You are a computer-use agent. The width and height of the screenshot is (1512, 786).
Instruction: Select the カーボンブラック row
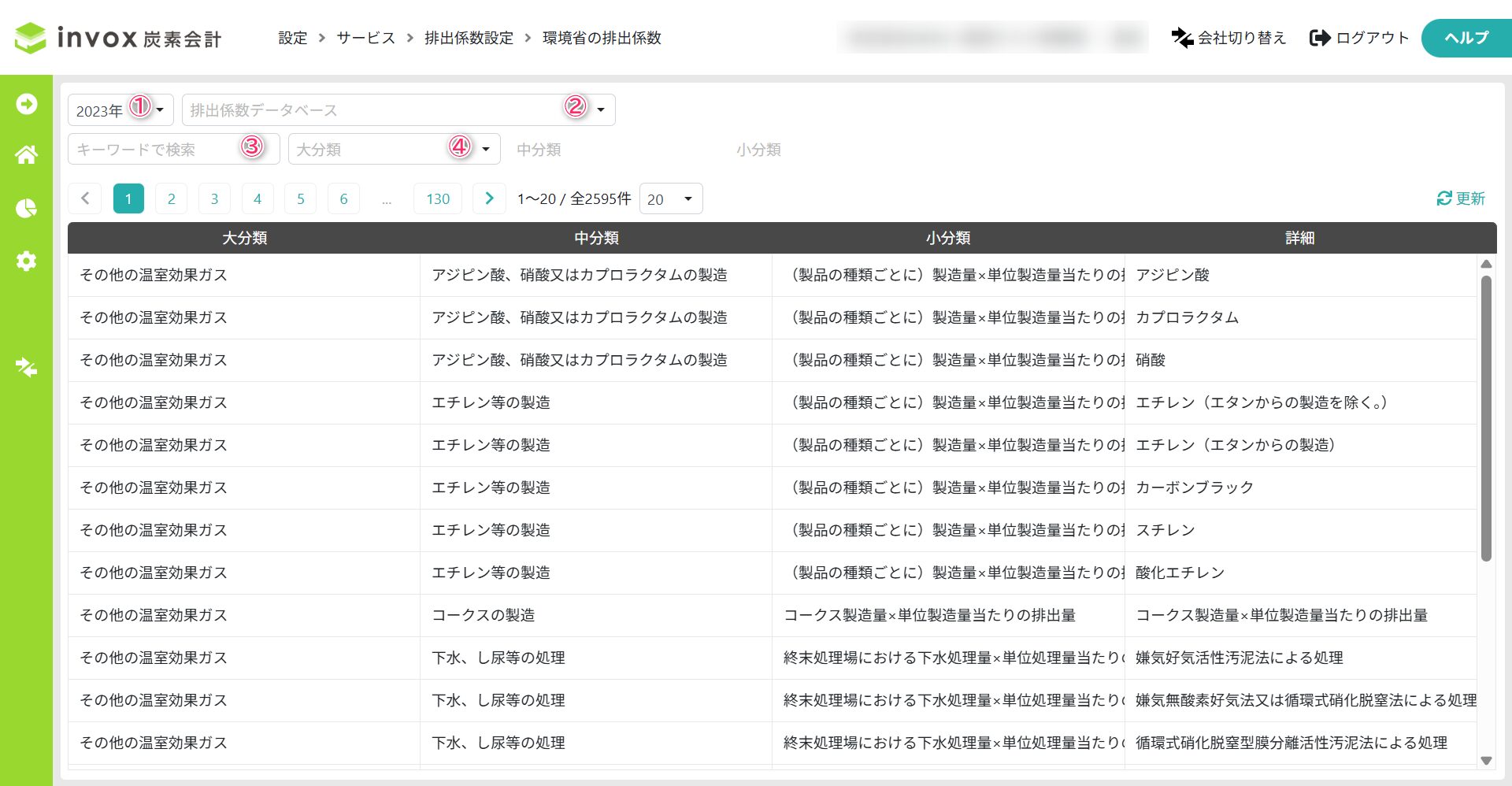[773, 488]
